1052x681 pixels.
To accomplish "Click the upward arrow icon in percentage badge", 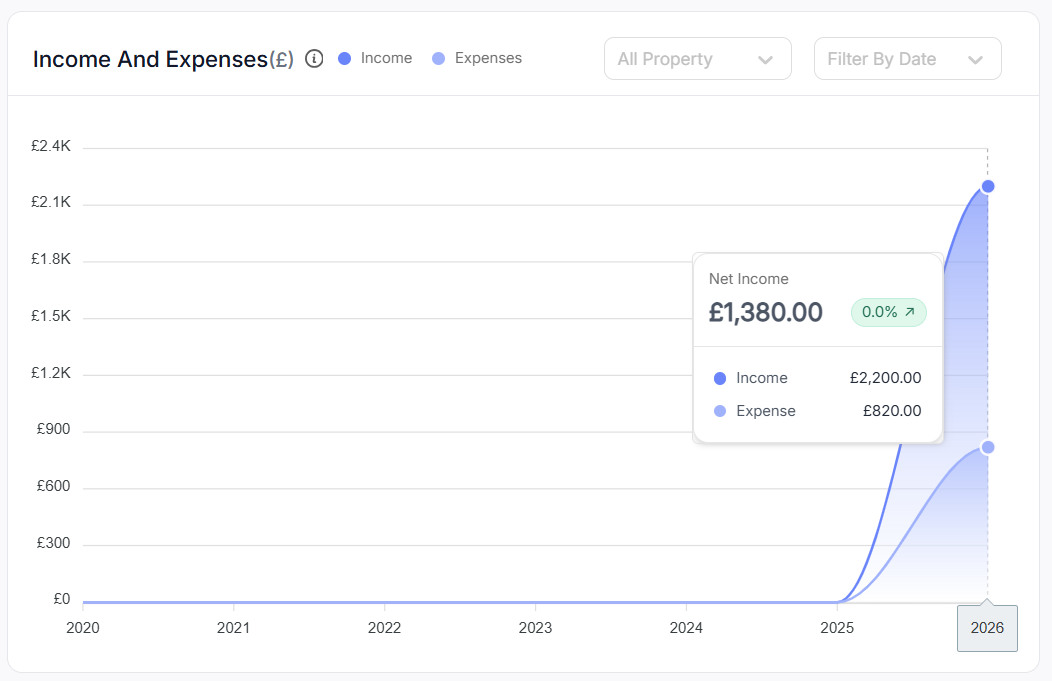I will [x=910, y=312].
